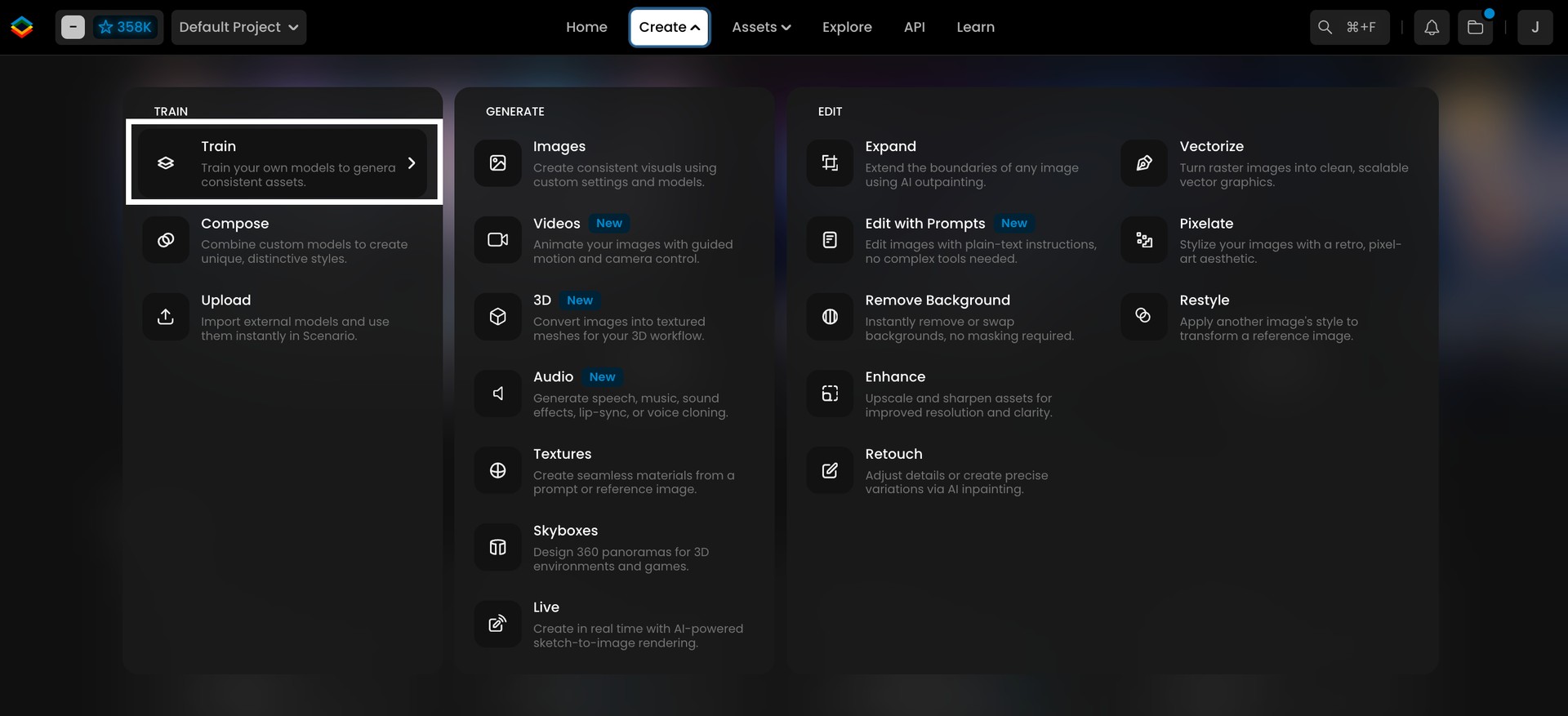
Task: Click the search field with ⌘+F
Action: coord(1349,28)
